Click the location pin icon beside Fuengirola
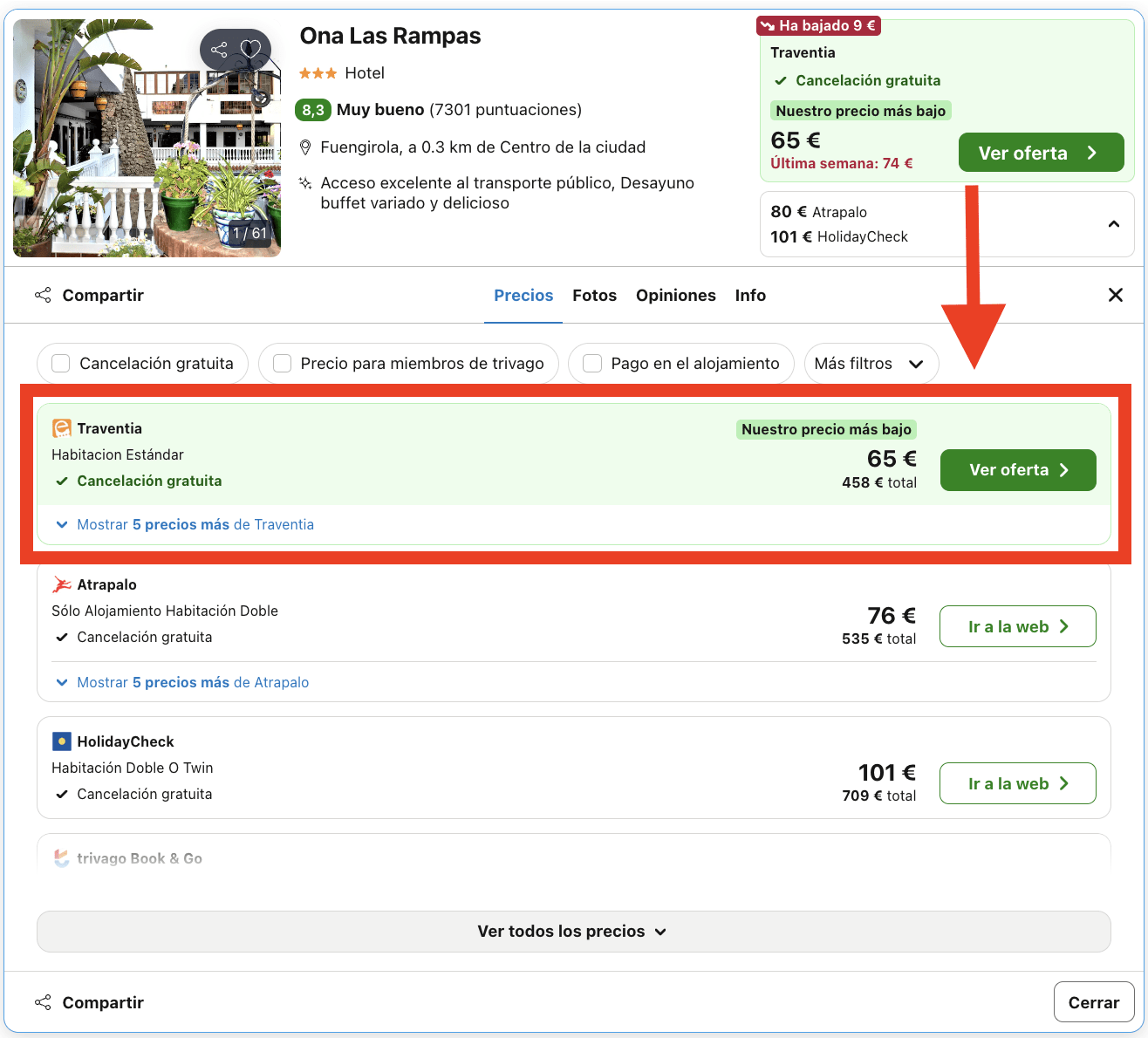 (x=305, y=147)
